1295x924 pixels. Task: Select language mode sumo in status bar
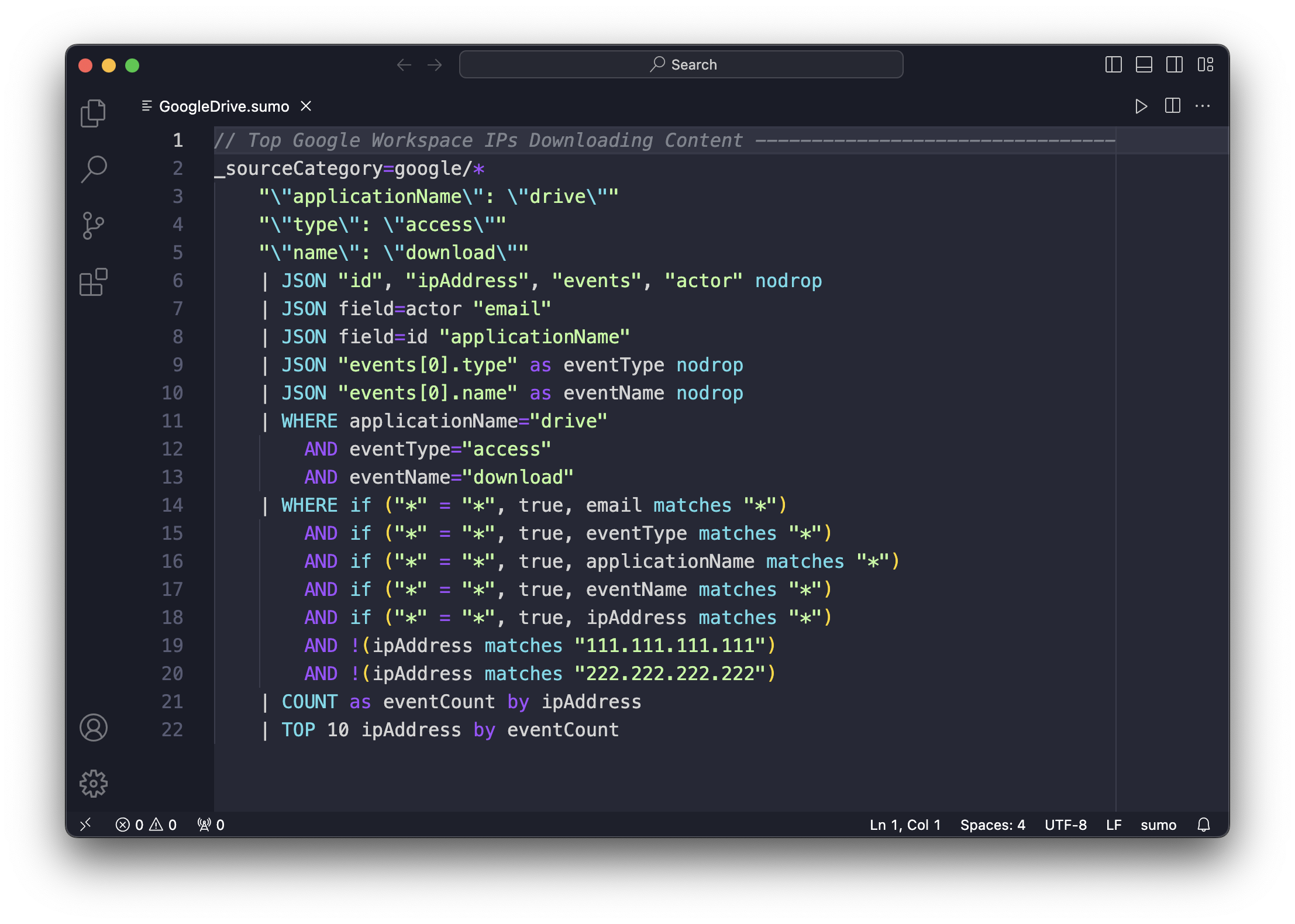(x=1158, y=825)
